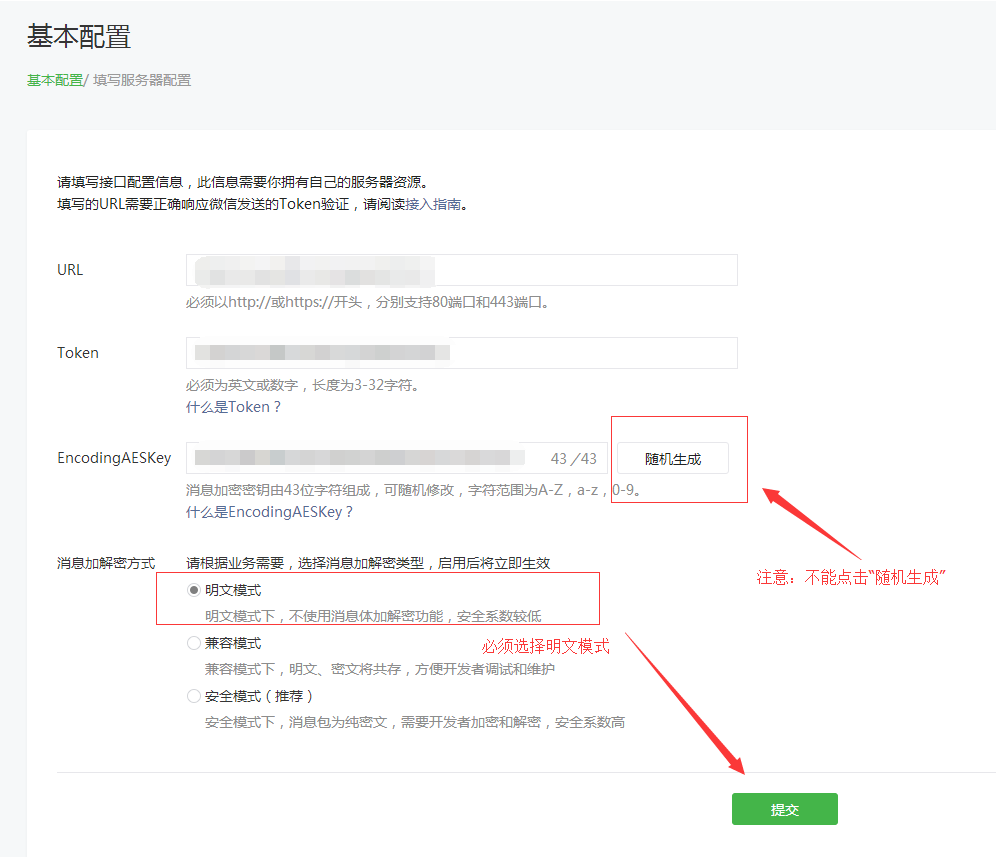Click the 消息加解密方式 section label
996x857 pixels.
click(x=106, y=564)
